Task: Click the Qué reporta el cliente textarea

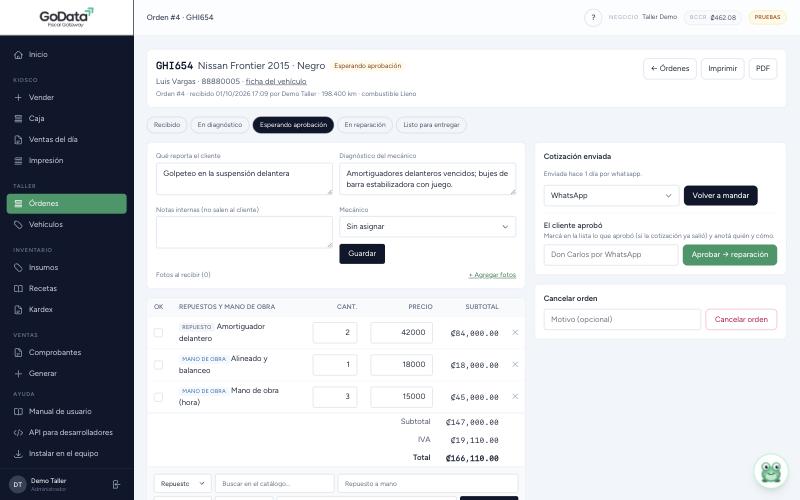Action: click(x=244, y=179)
